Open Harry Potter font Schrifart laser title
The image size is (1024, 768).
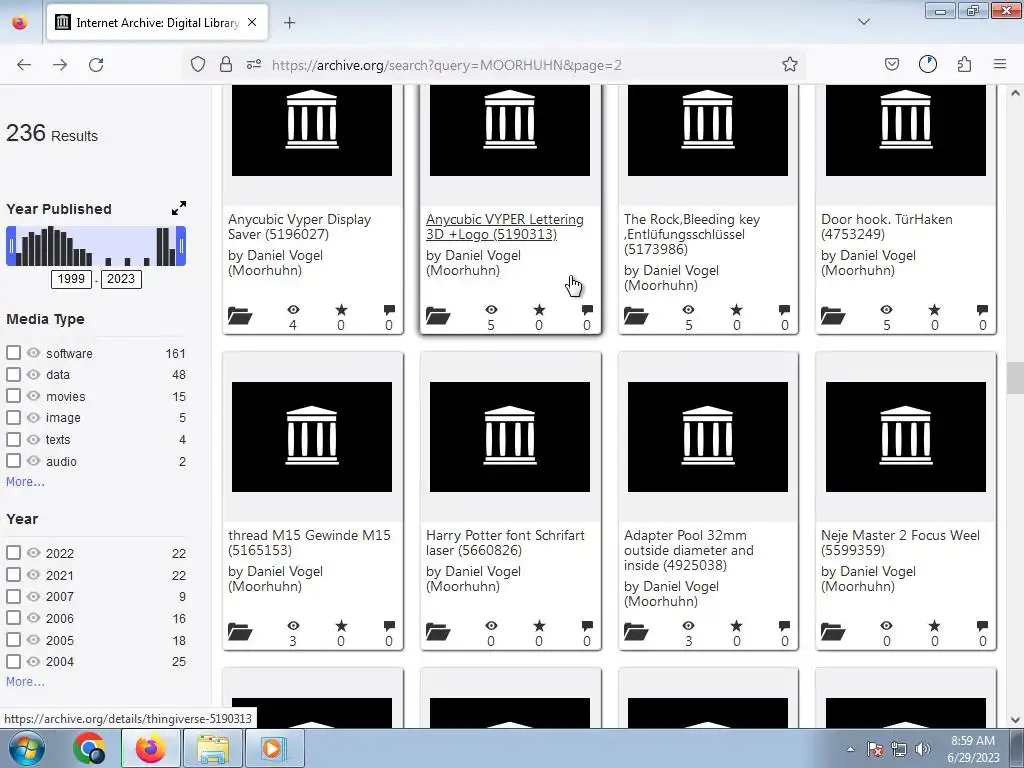tap(505, 543)
